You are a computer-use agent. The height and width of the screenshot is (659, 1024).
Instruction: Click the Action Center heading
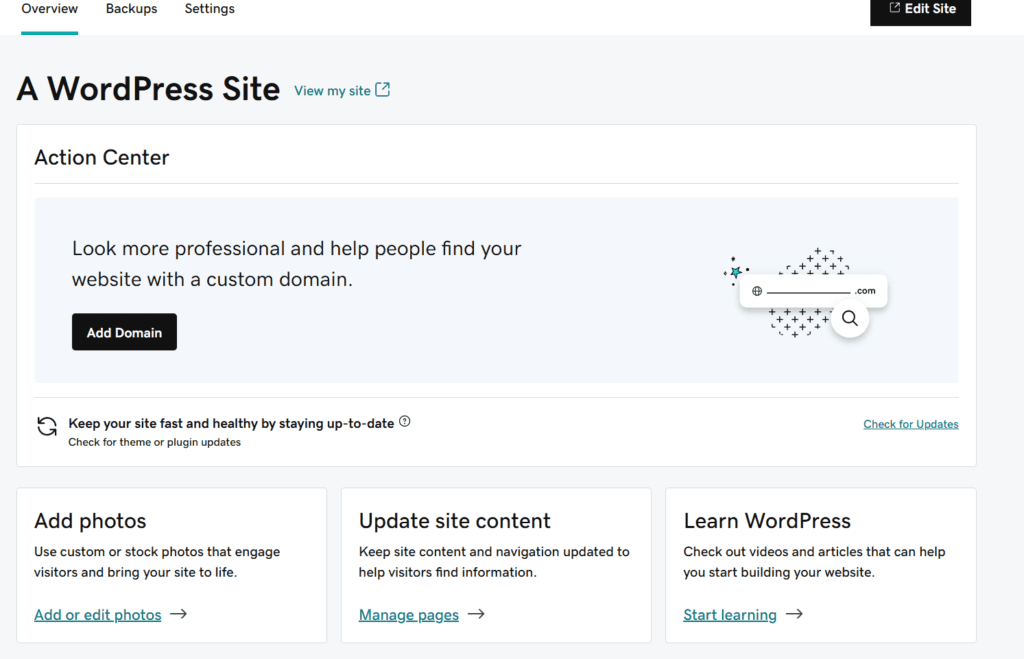click(x=102, y=157)
